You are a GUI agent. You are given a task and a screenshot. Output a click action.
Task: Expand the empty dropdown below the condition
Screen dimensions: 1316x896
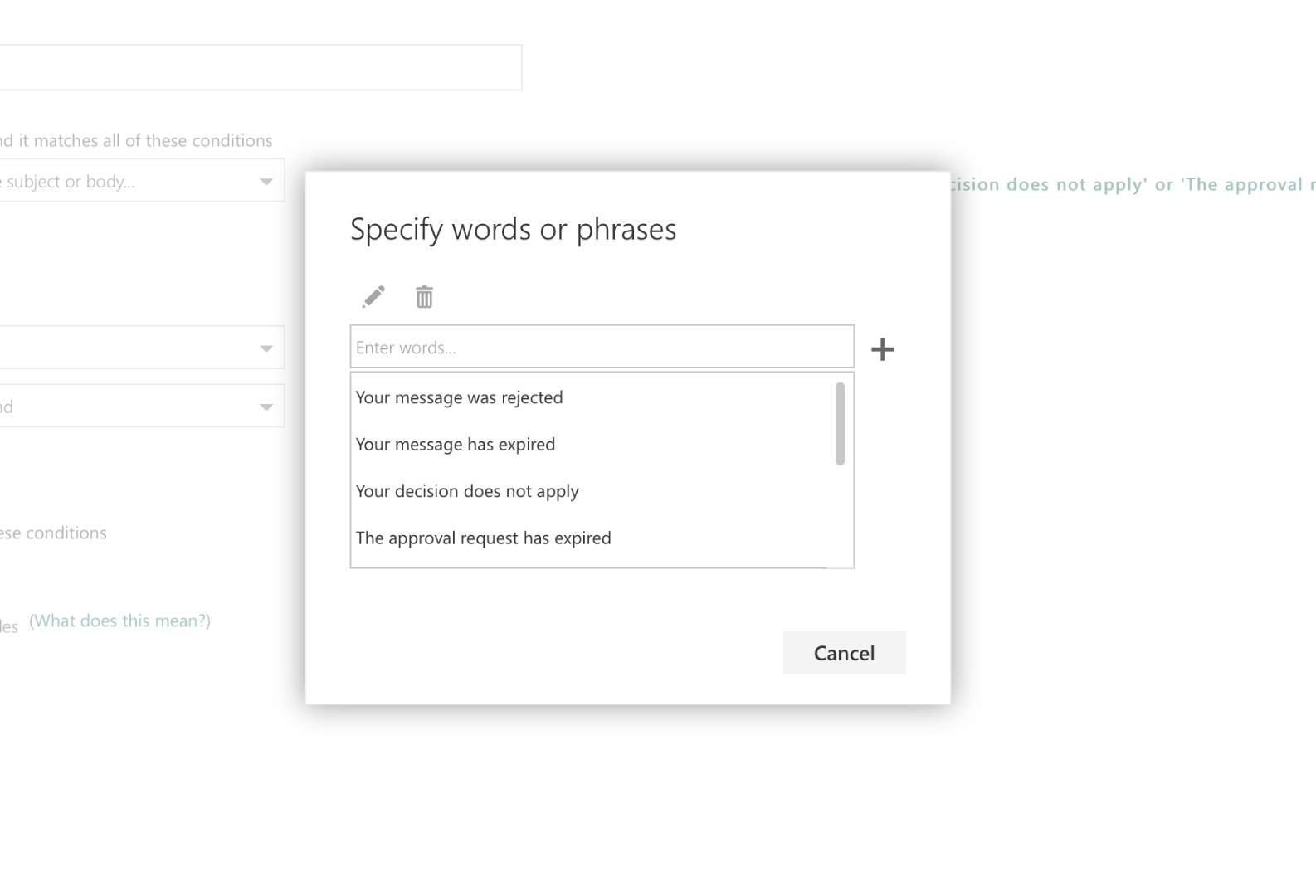[x=141, y=348]
